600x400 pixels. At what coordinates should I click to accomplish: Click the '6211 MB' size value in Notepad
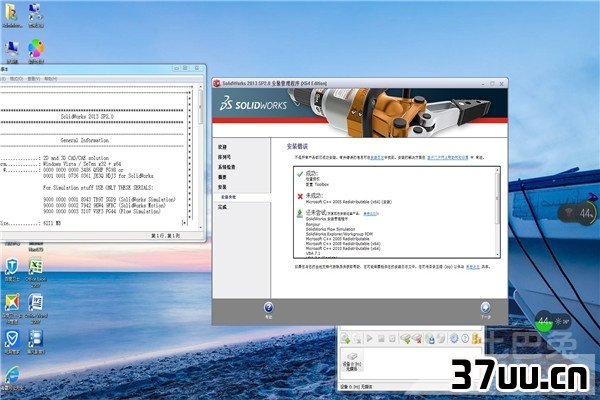click(x=52, y=223)
